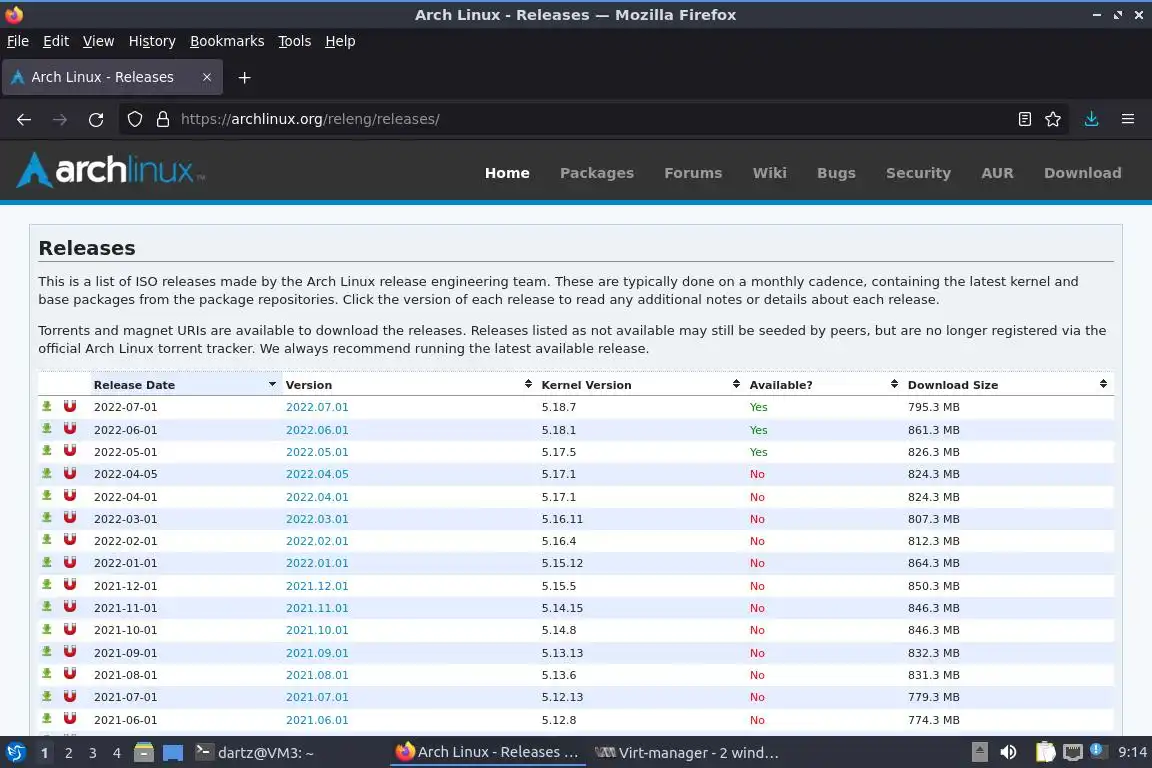This screenshot has height=768, width=1152.
Task: Go to Packages in Arch navigation
Action: tap(597, 173)
